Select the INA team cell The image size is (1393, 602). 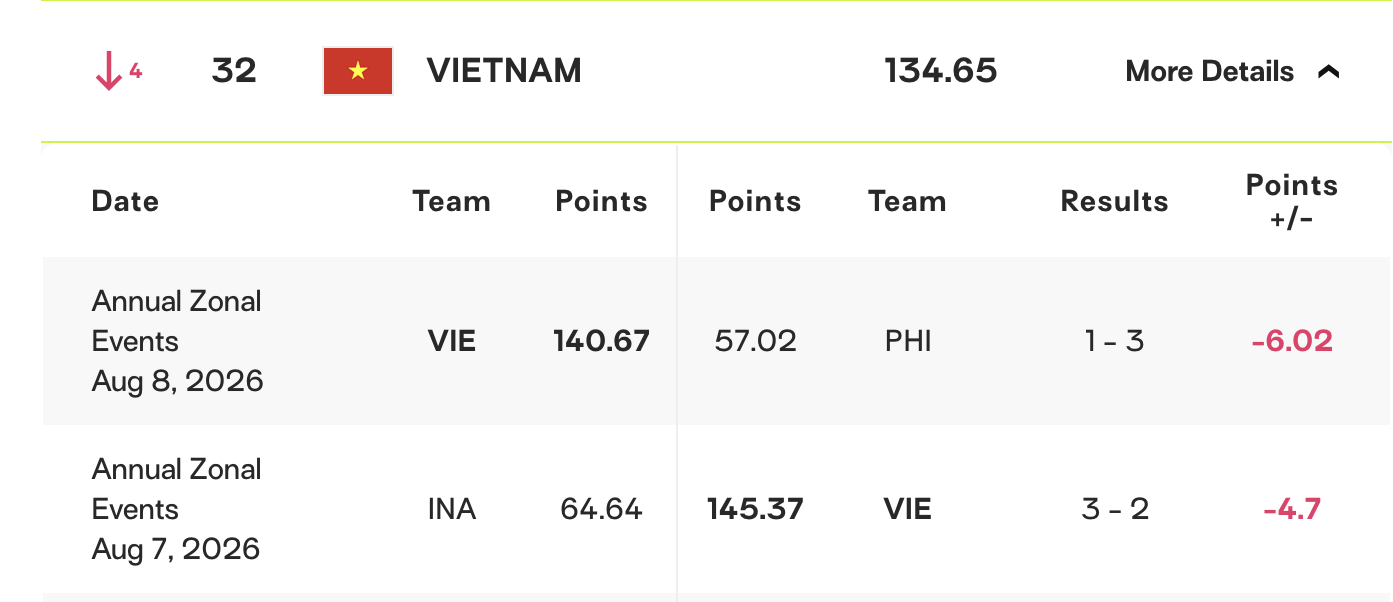pos(451,509)
